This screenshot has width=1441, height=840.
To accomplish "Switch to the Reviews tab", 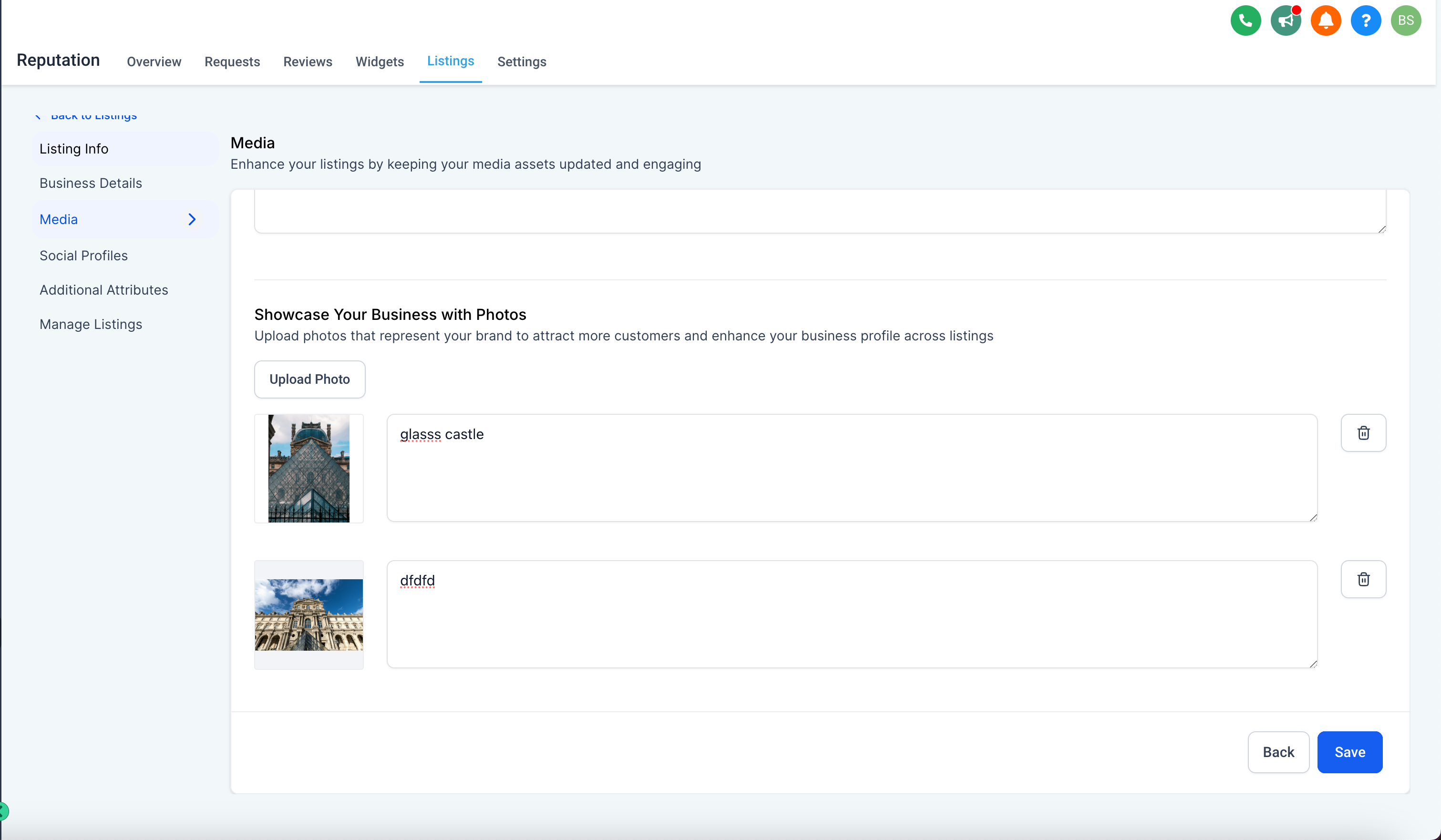I will tap(308, 62).
